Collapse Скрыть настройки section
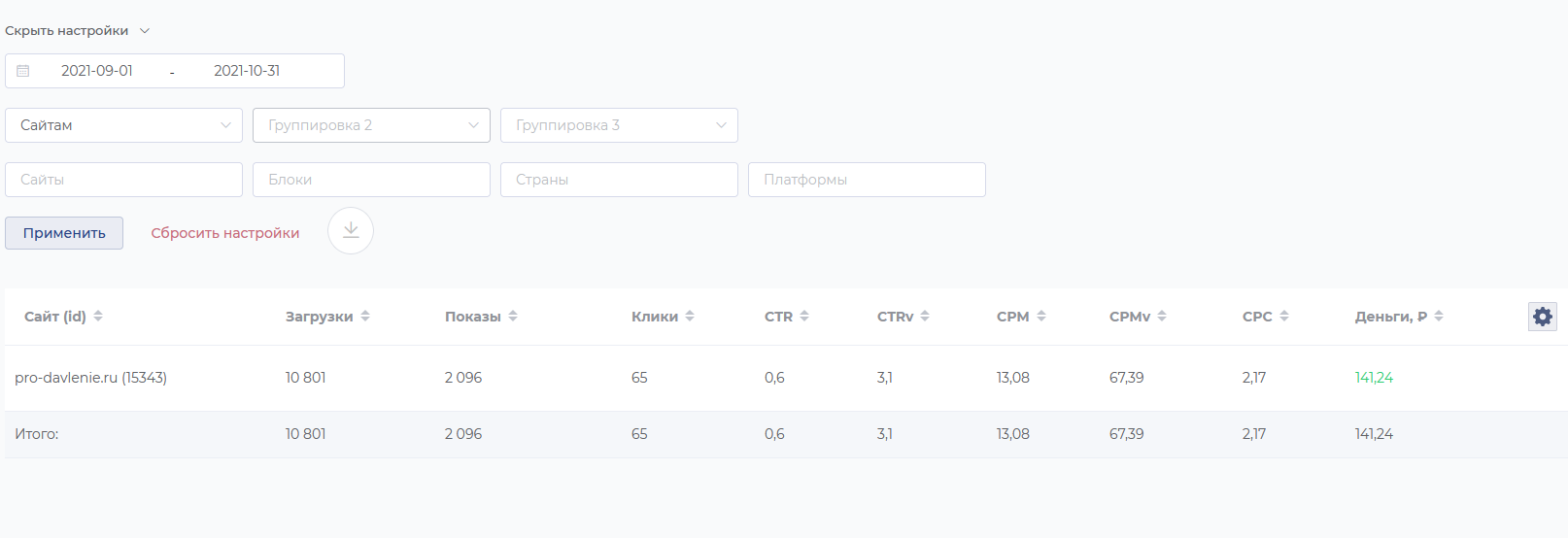1568x538 pixels. 77,31
